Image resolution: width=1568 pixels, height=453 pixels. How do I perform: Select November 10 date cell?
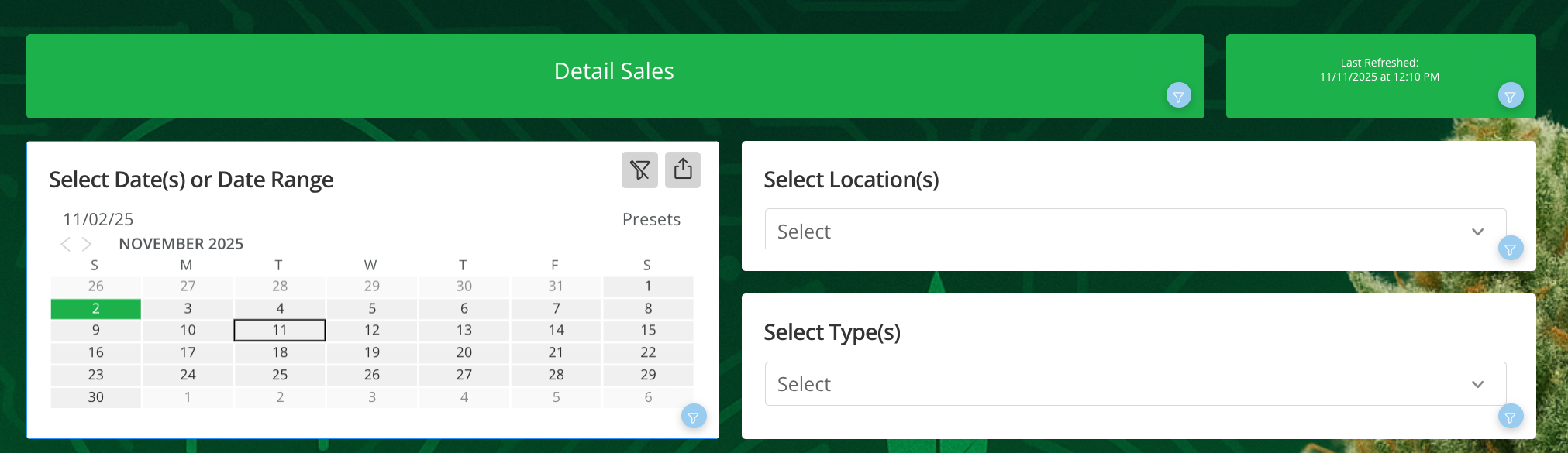[188, 330]
